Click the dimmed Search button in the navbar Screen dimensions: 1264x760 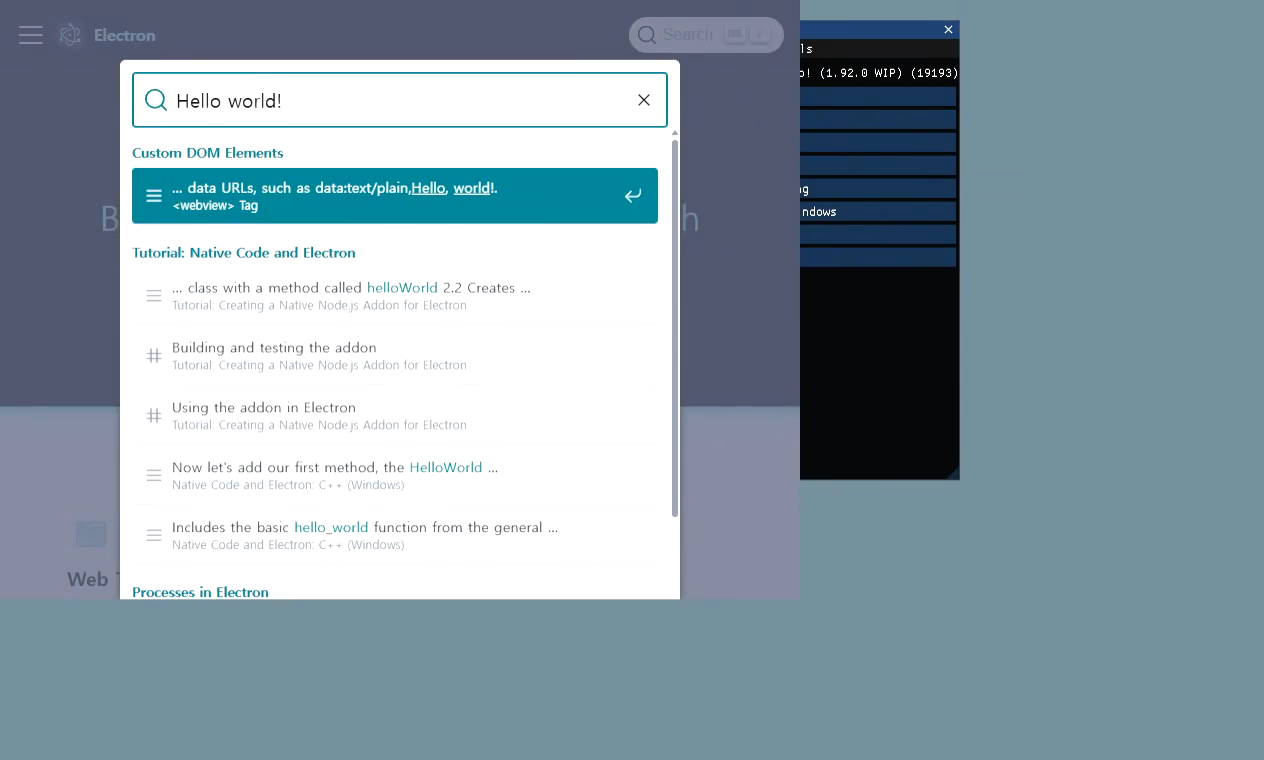pos(706,35)
